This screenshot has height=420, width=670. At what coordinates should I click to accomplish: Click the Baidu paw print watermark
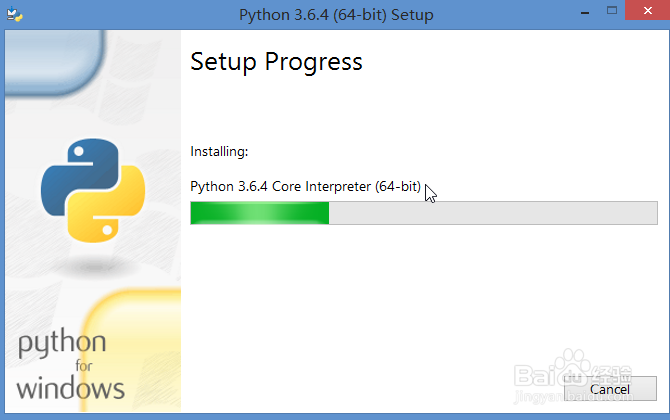coord(573,367)
